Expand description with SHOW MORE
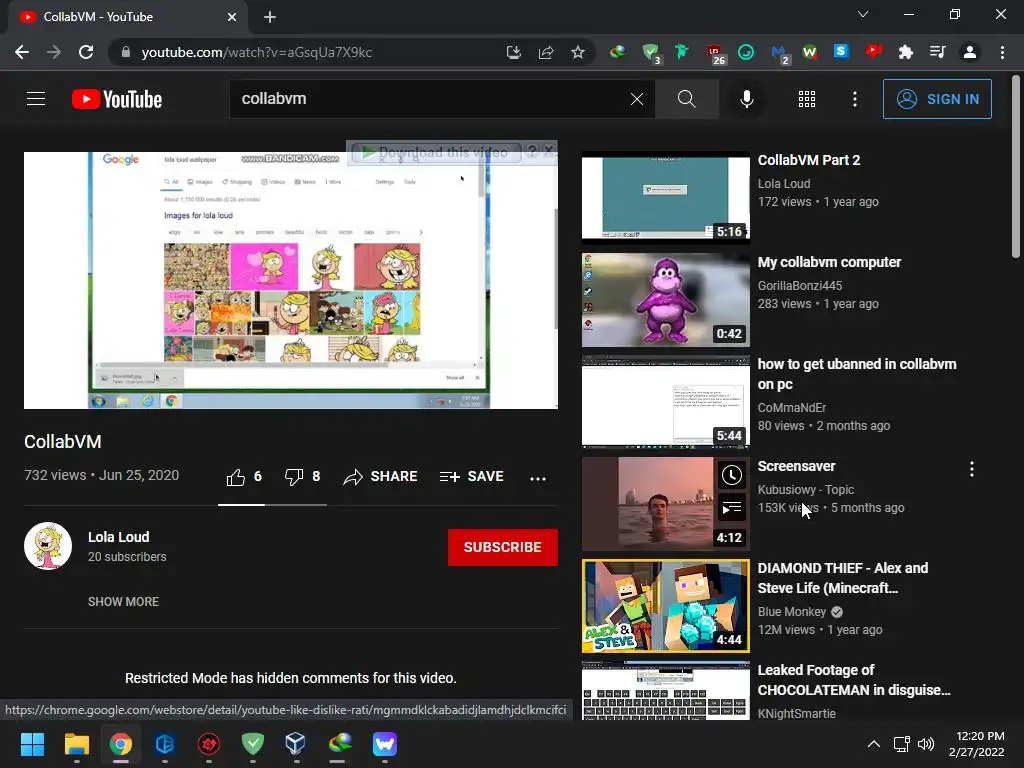Viewport: 1024px width, 768px height. coord(123,601)
